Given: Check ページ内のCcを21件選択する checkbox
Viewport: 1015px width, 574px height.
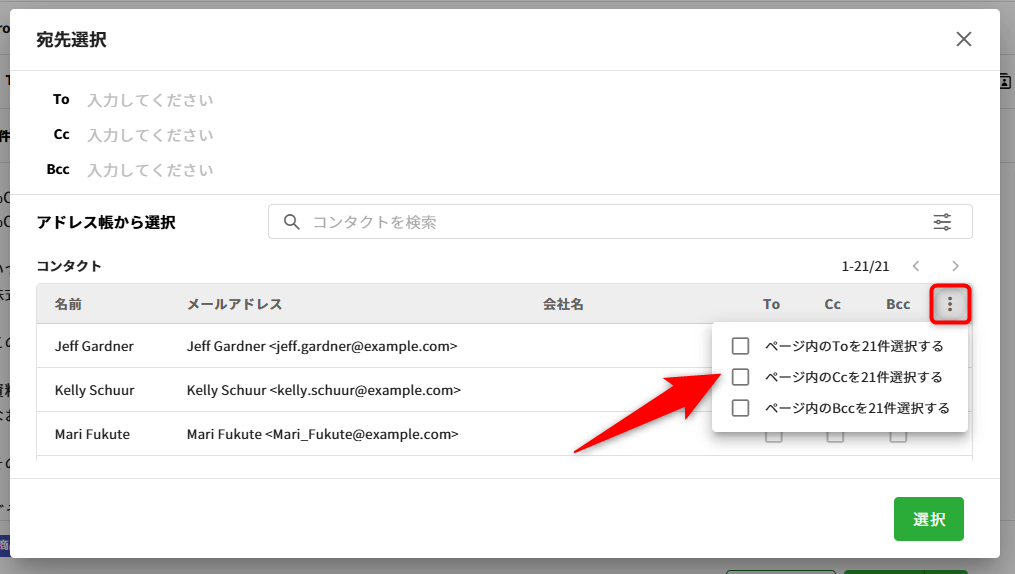Looking at the screenshot, I should click(x=741, y=377).
